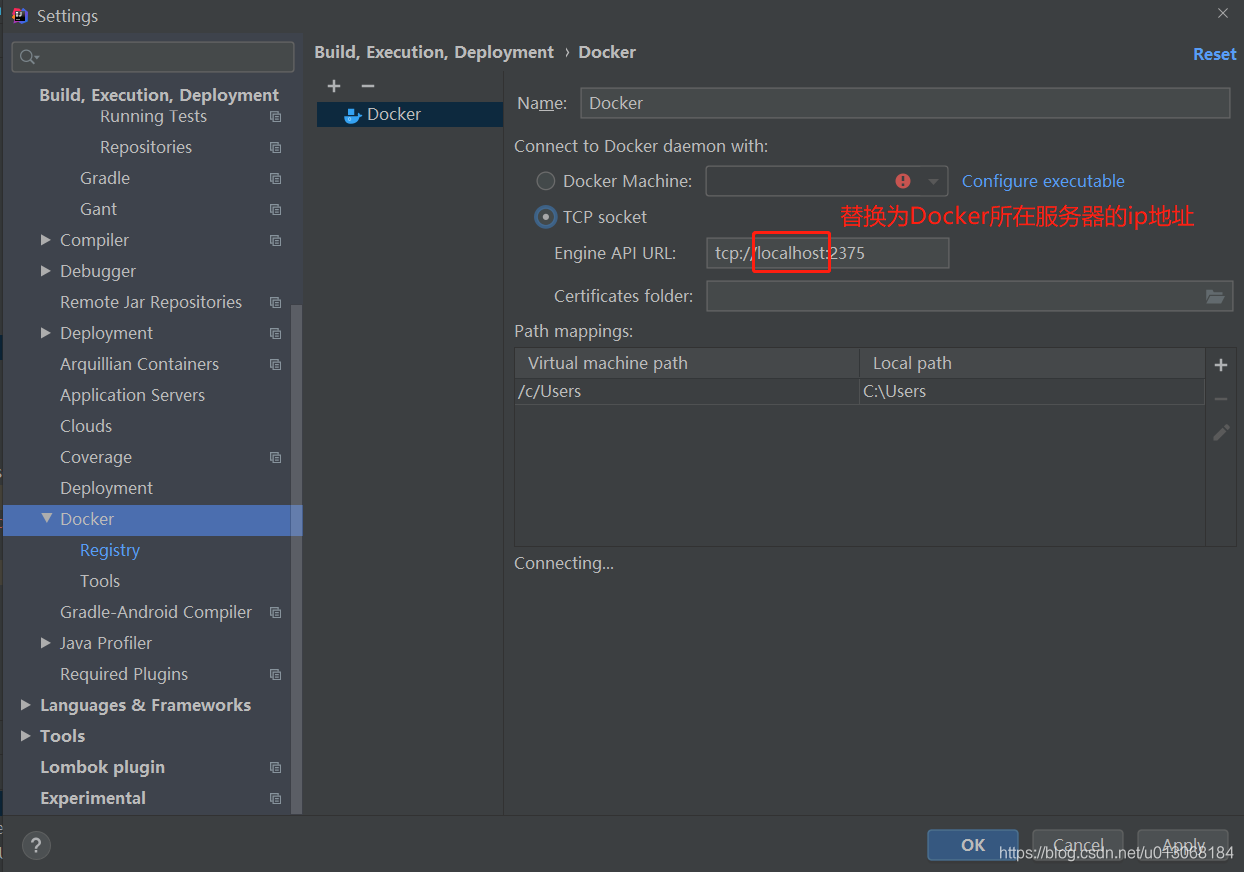1244x872 pixels.
Task: Click the project-level icon next to Compiler
Action: (x=276, y=241)
